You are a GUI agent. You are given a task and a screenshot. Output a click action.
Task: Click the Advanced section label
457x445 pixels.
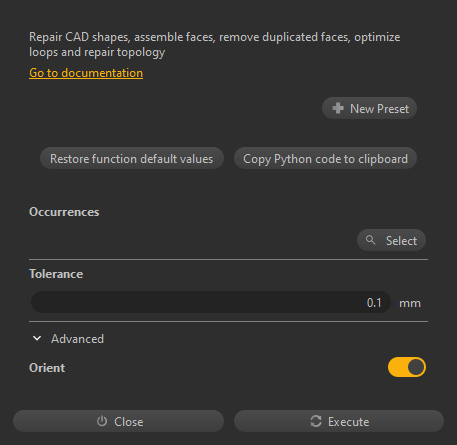pos(77,339)
